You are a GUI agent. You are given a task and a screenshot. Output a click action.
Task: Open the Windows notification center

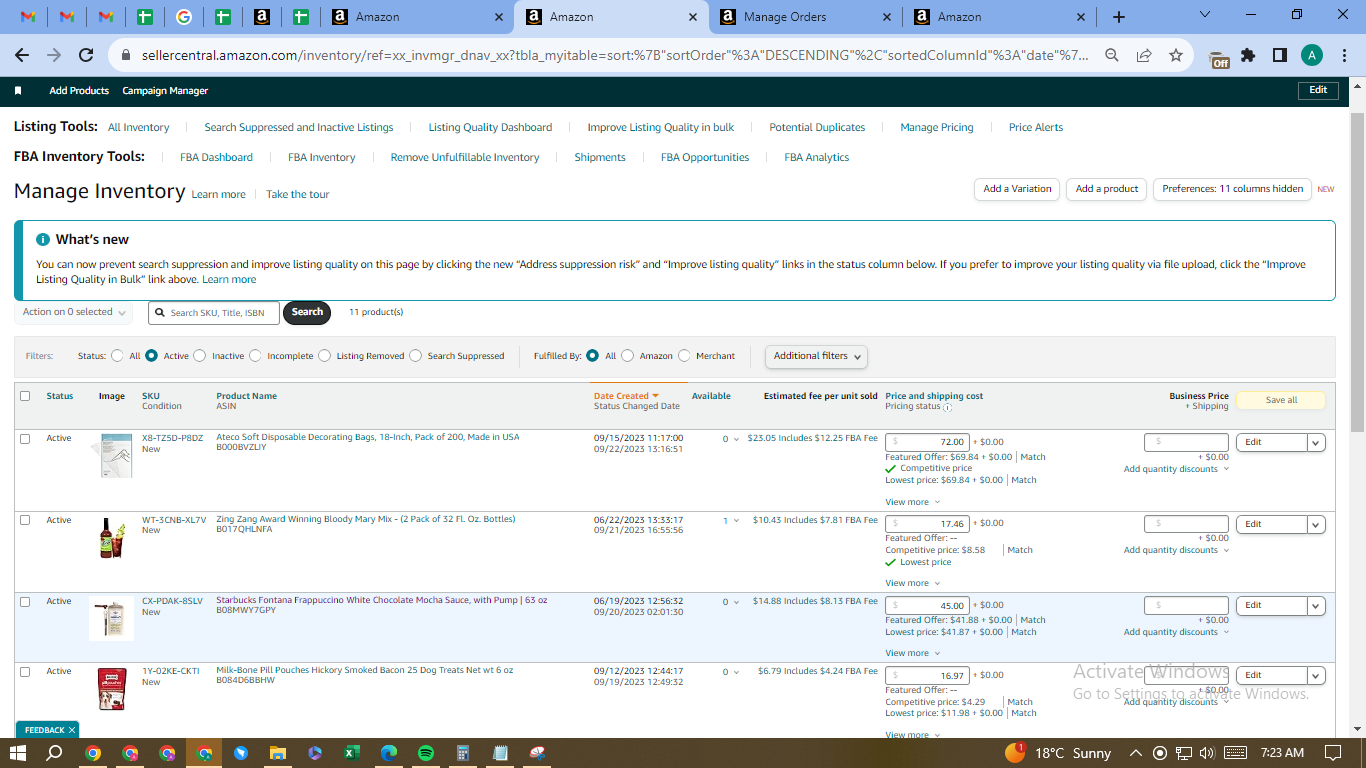click(x=1332, y=753)
